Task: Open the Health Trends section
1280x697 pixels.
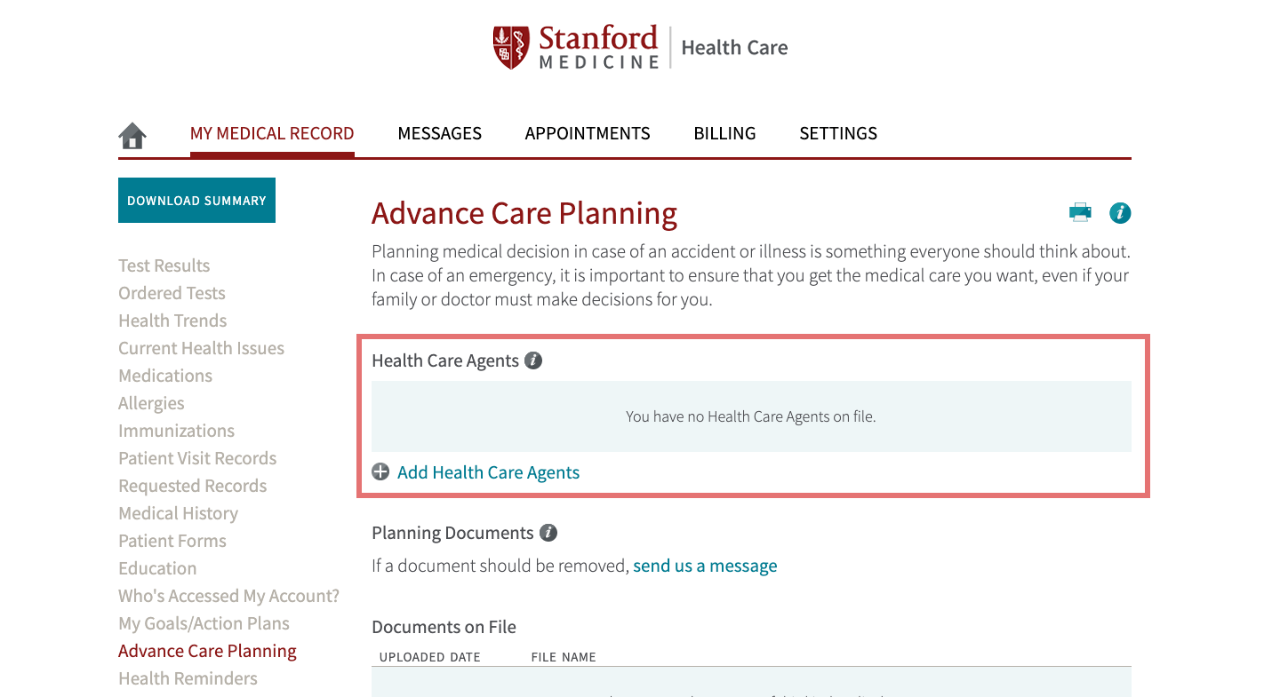Action: tap(172, 320)
